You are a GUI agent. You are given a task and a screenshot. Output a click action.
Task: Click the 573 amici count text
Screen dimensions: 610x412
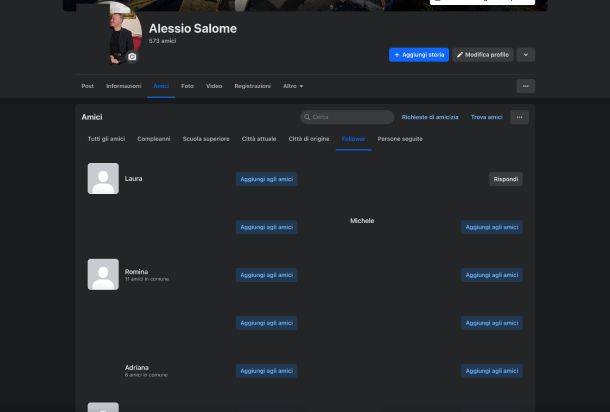162,41
